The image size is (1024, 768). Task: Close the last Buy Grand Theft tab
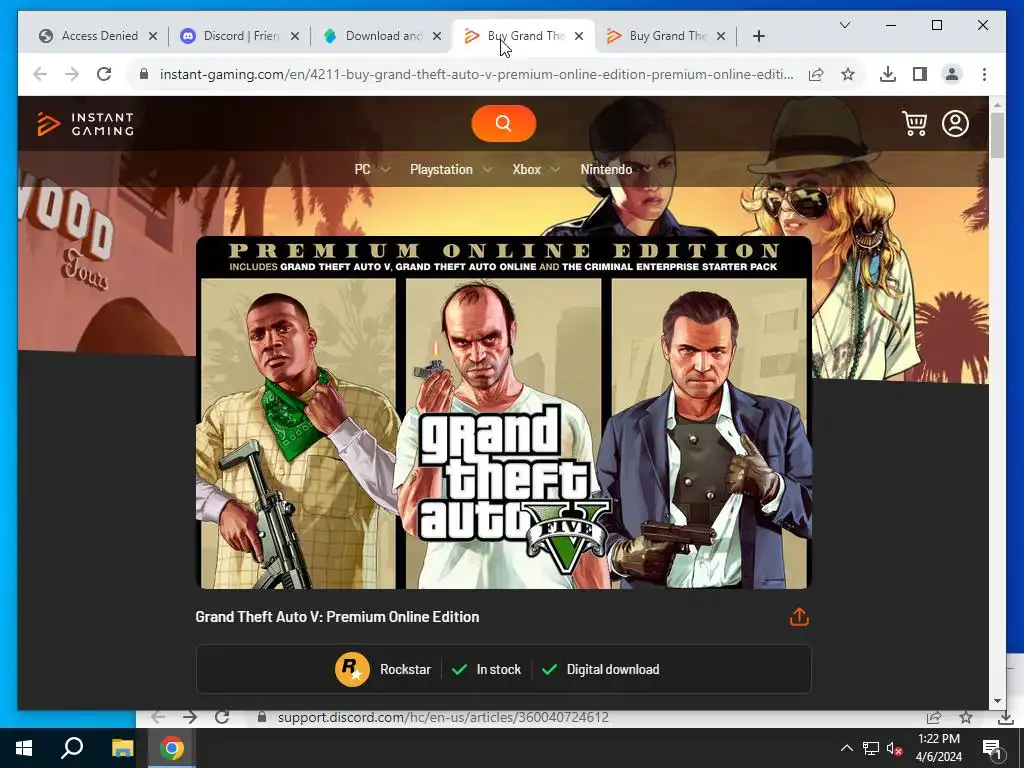[x=720, y=36]
